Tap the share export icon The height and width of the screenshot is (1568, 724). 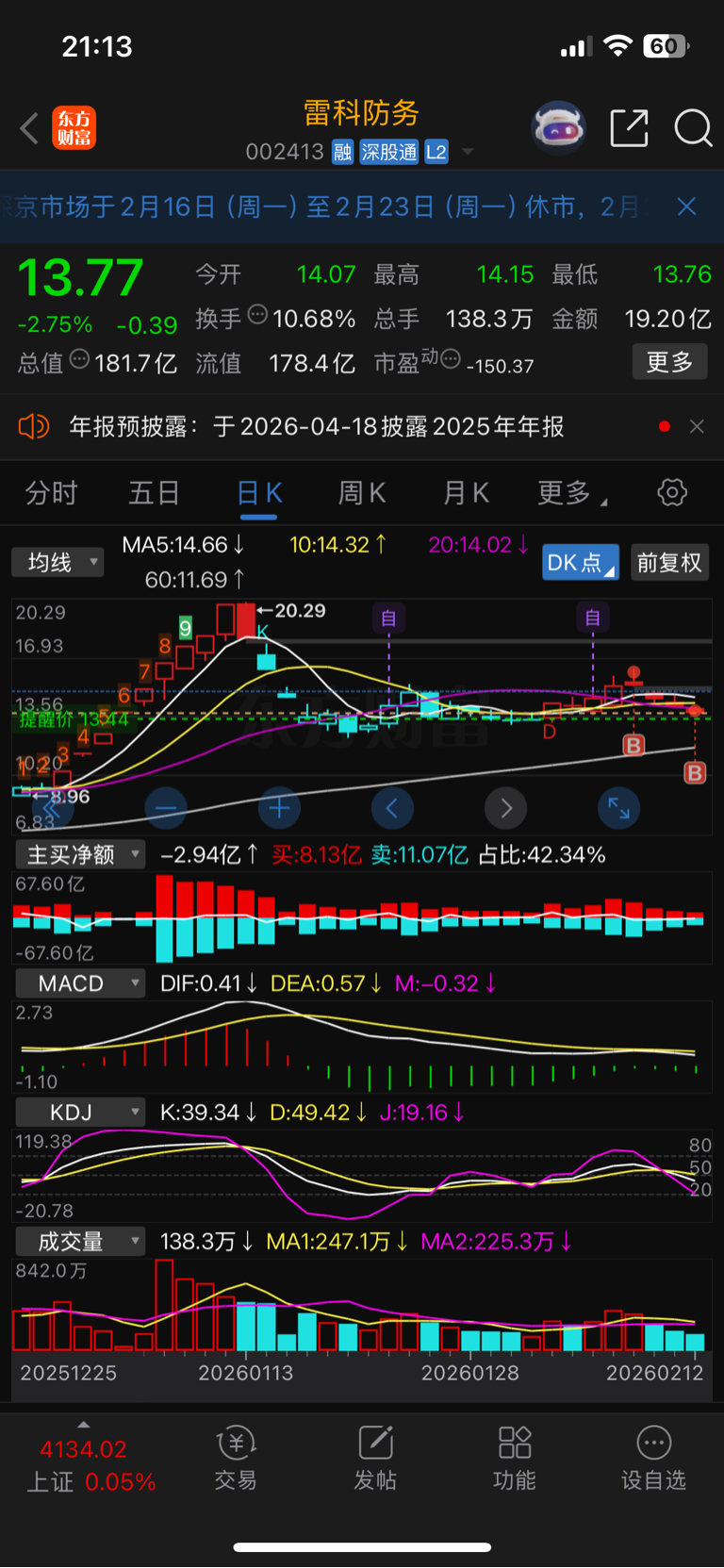629,128
